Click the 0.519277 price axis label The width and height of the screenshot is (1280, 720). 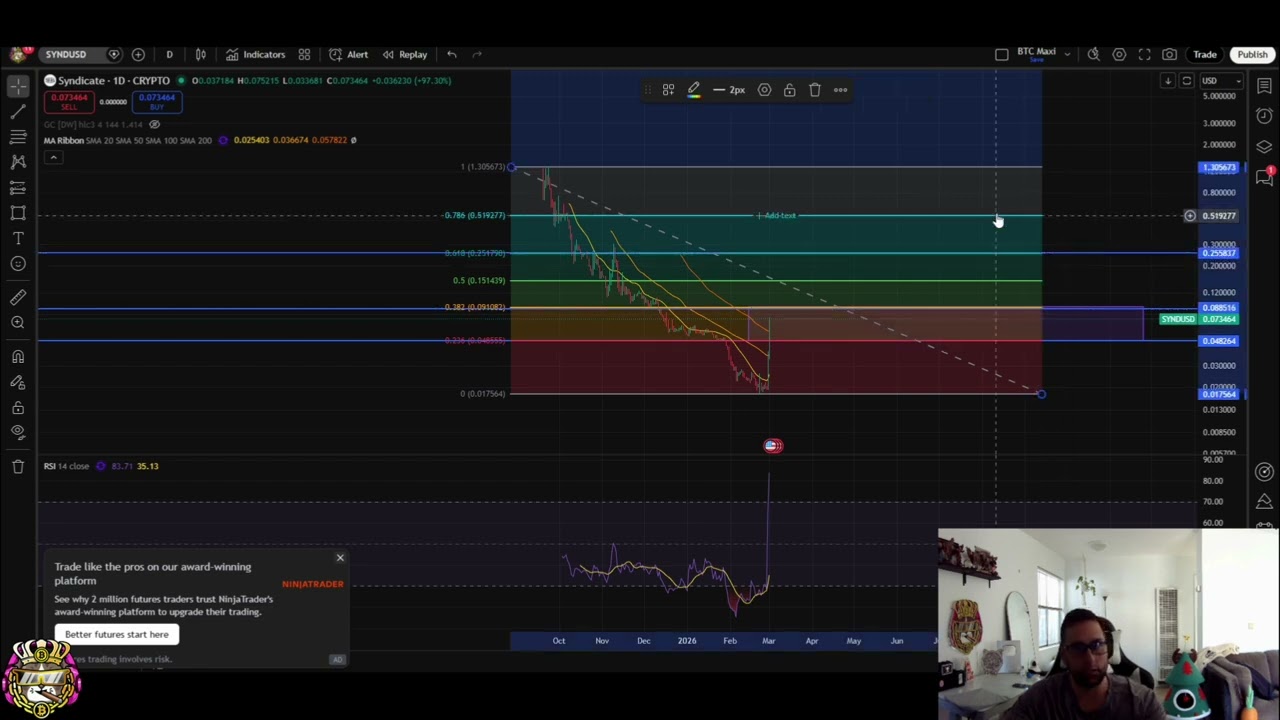coord(1219,216)
